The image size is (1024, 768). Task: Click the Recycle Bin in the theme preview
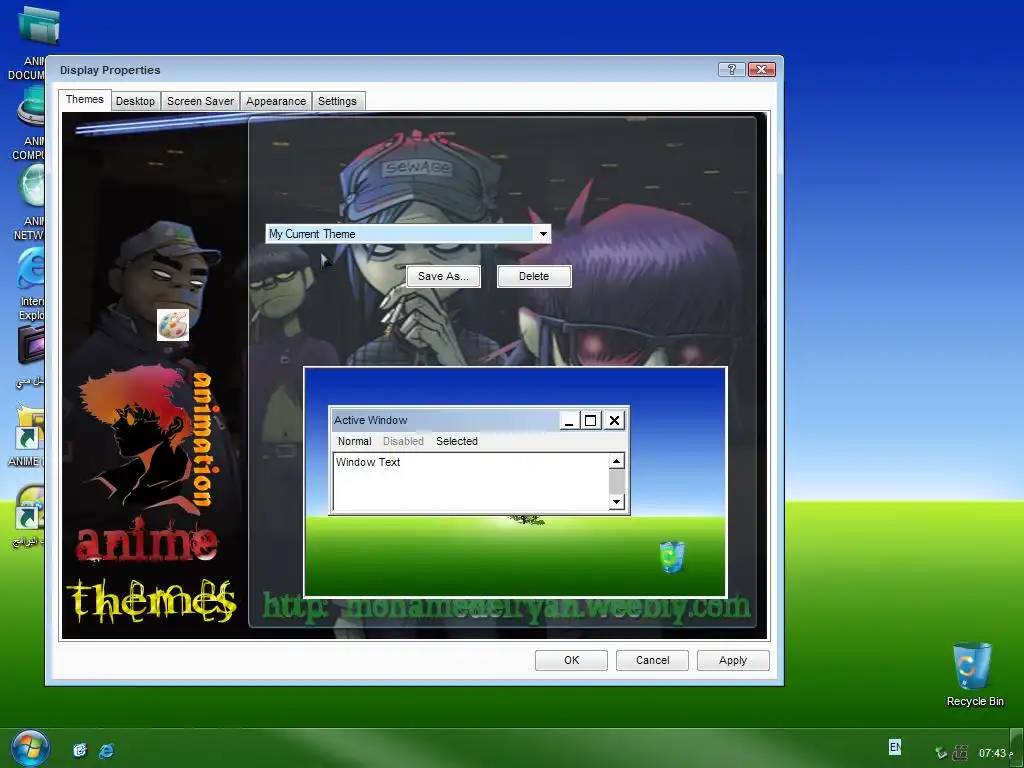672,557
